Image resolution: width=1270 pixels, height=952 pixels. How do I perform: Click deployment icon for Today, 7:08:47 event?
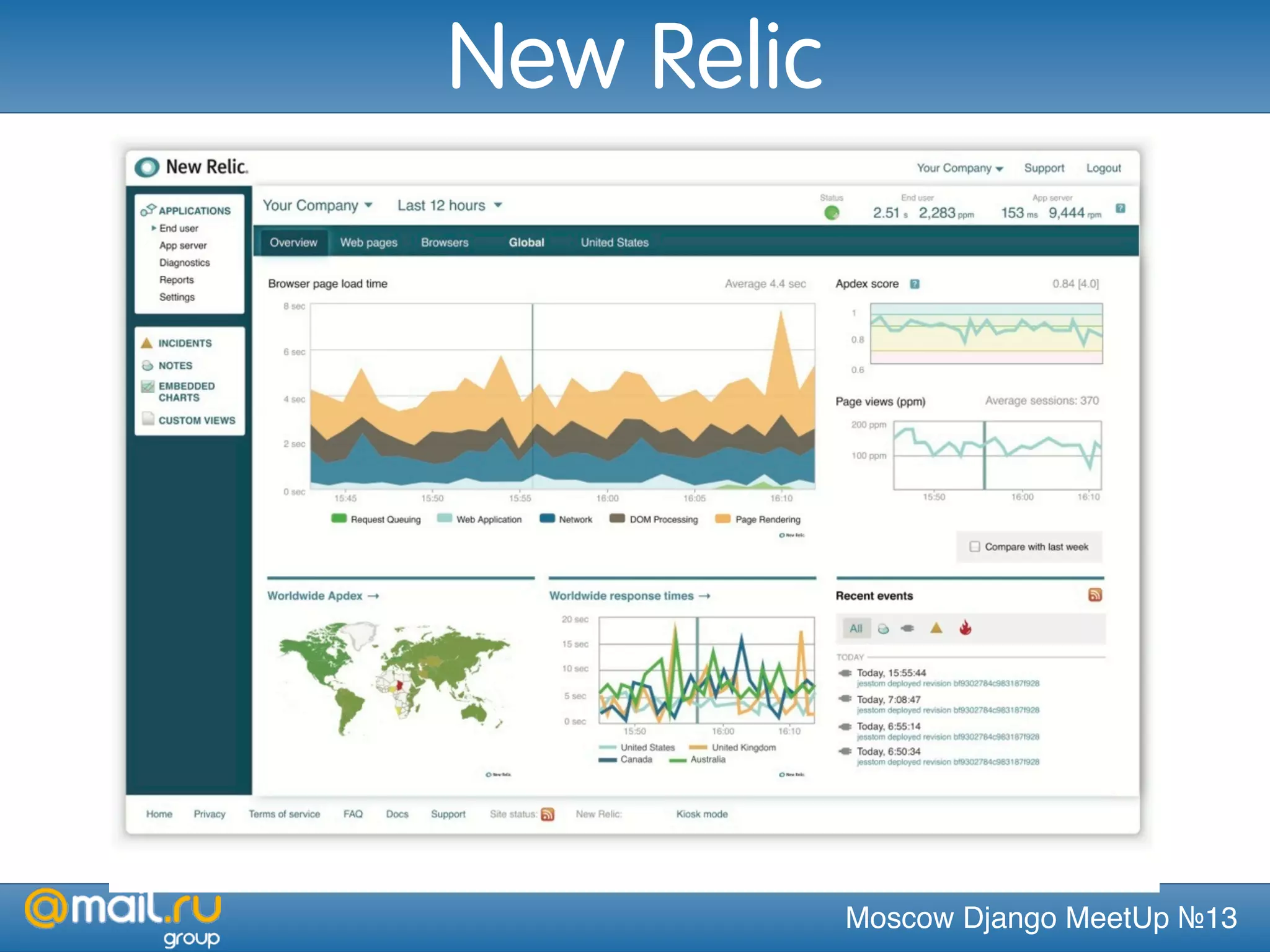coord(845,699)
